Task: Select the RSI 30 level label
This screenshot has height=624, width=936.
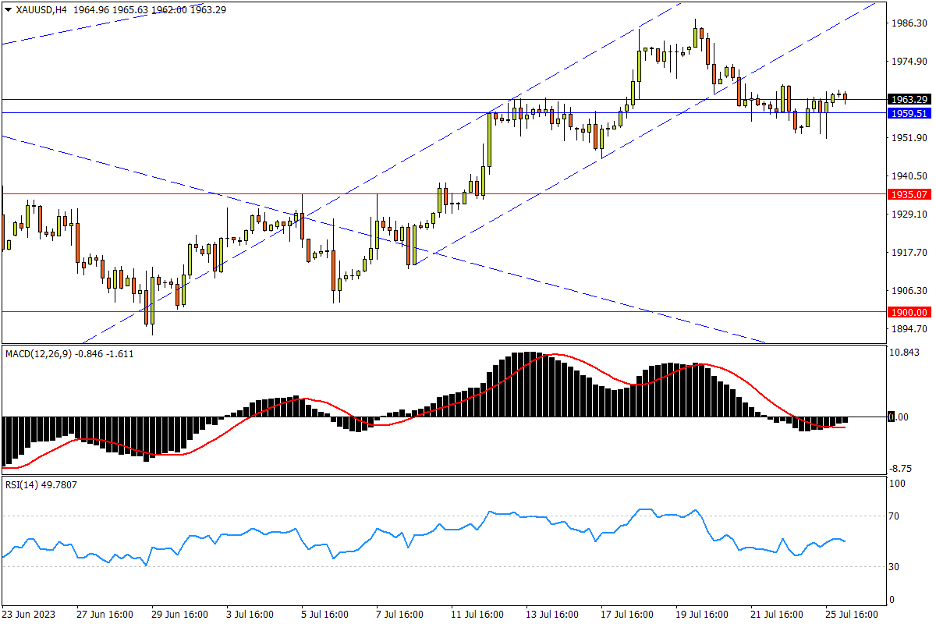Action: pos(896,567)
